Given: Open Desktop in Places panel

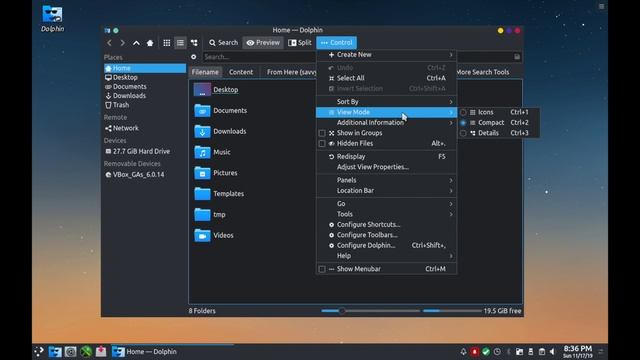Looking at the screenshot, I should 145,77.
